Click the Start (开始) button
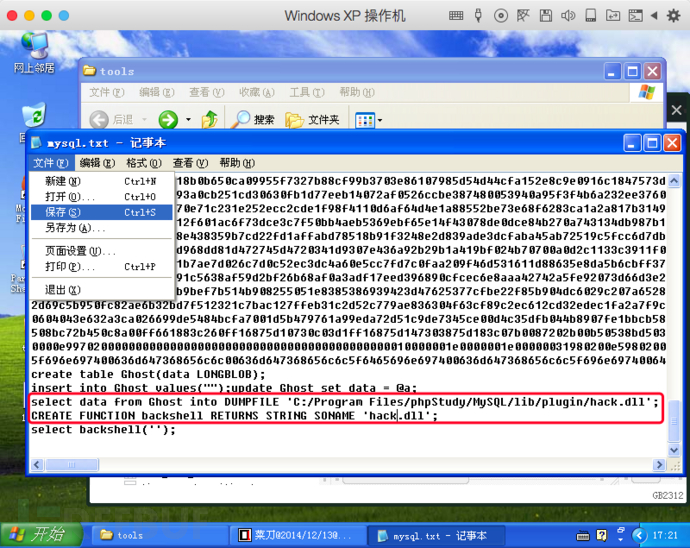This screenshot has height=548, width=690. 41,534
